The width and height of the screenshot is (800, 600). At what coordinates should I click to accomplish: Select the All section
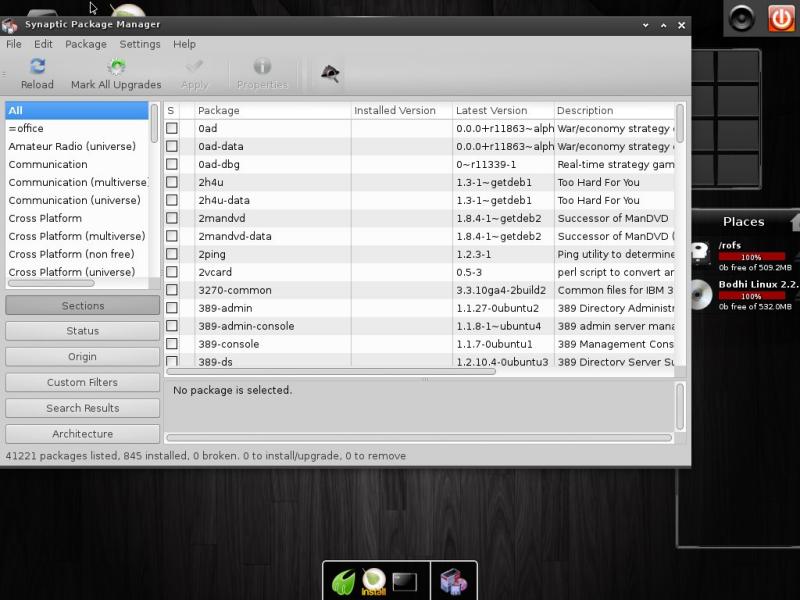[77, 110]
